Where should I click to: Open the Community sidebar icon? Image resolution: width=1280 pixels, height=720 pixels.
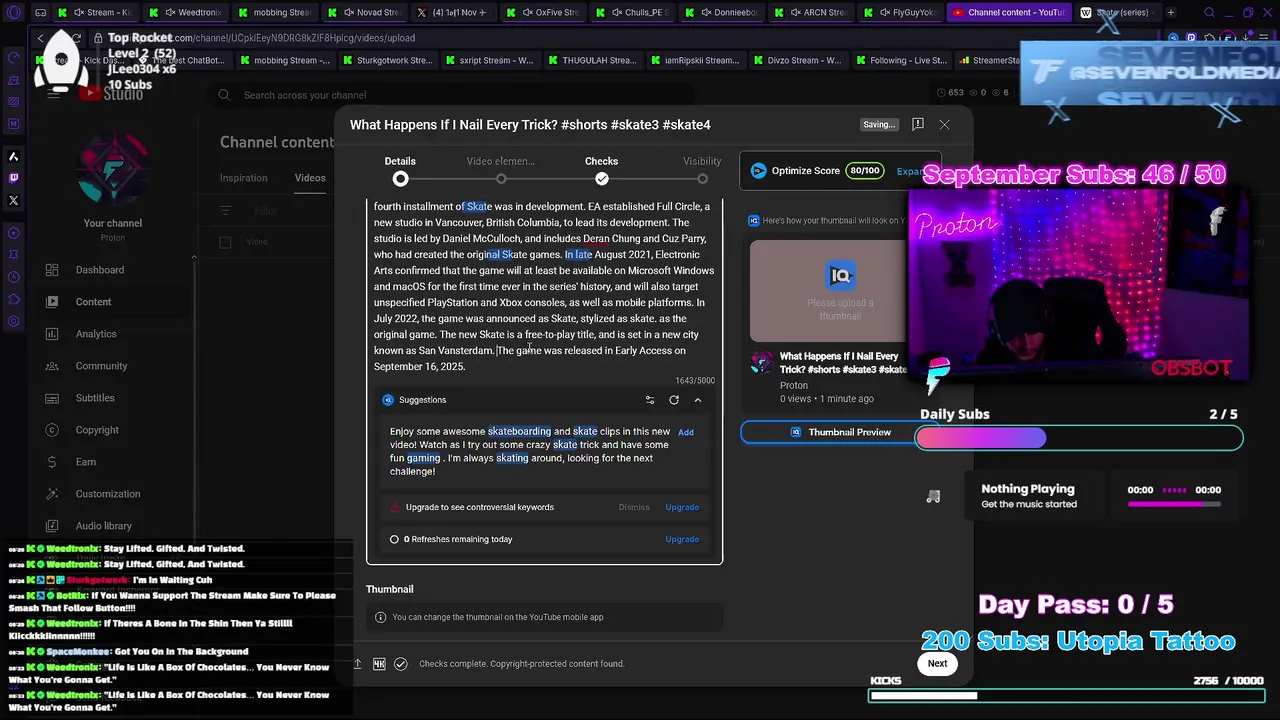pyautogui.click(x=52, y=366)
